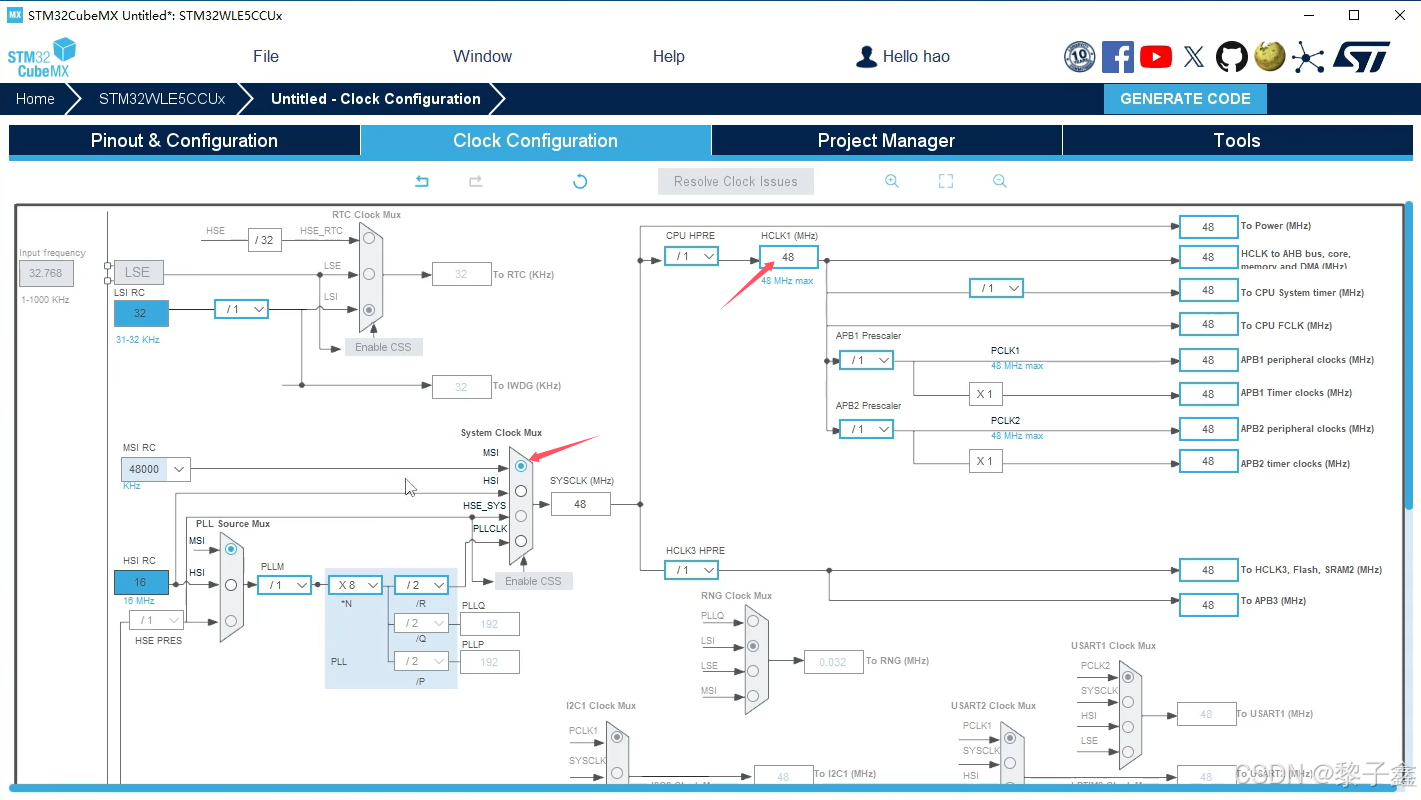This screenshot has width=1421, height=800.
Task: Select MSI in System Clock Mux
Action: [x=521, y=466]
